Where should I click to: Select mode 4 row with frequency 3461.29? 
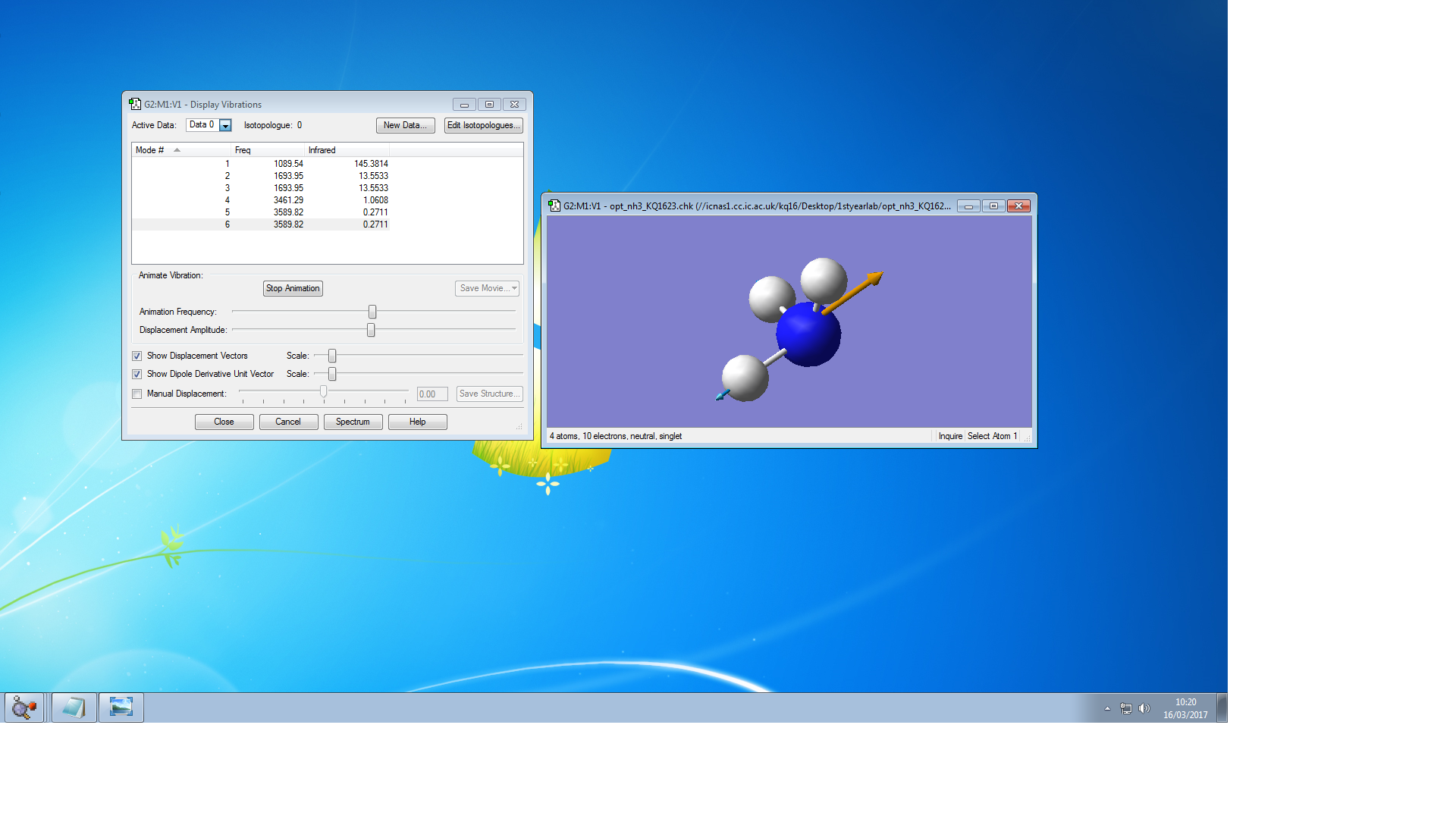[288, 200]
